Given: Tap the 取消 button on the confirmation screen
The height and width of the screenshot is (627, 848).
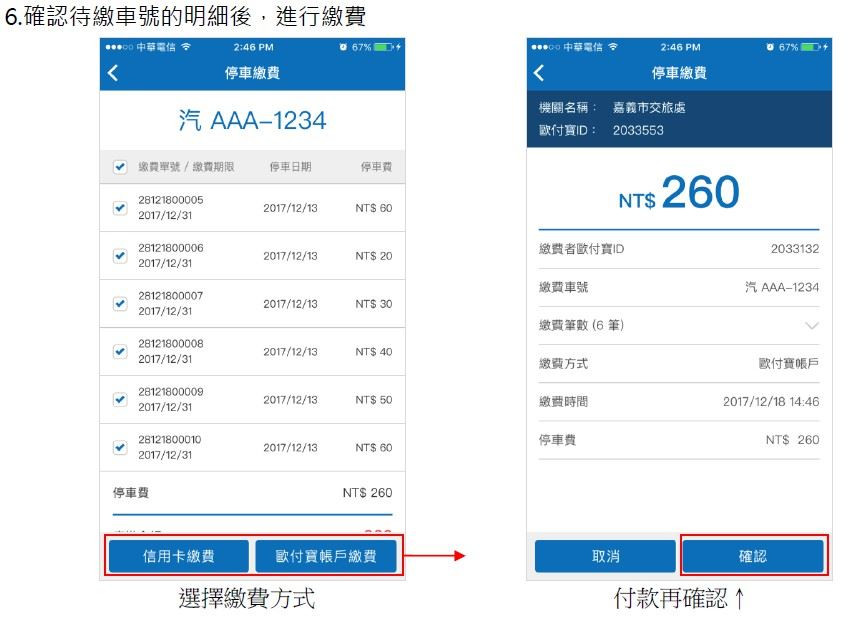Looking at the screenshot, I should point(605,556).
